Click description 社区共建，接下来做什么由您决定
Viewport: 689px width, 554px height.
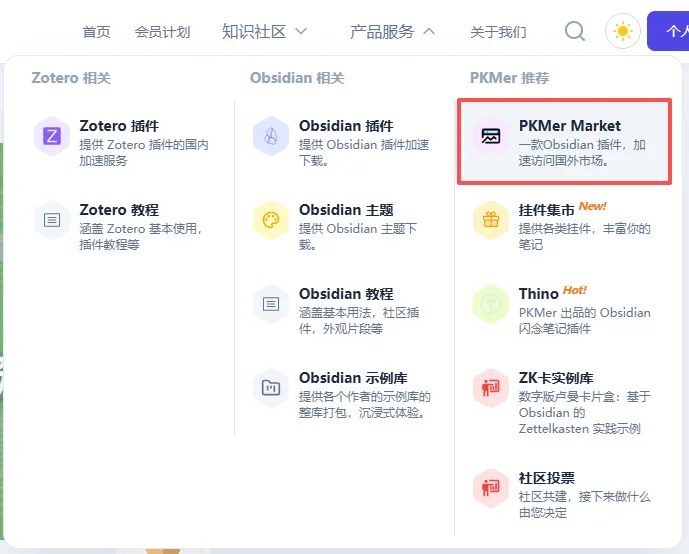(584, 505)
